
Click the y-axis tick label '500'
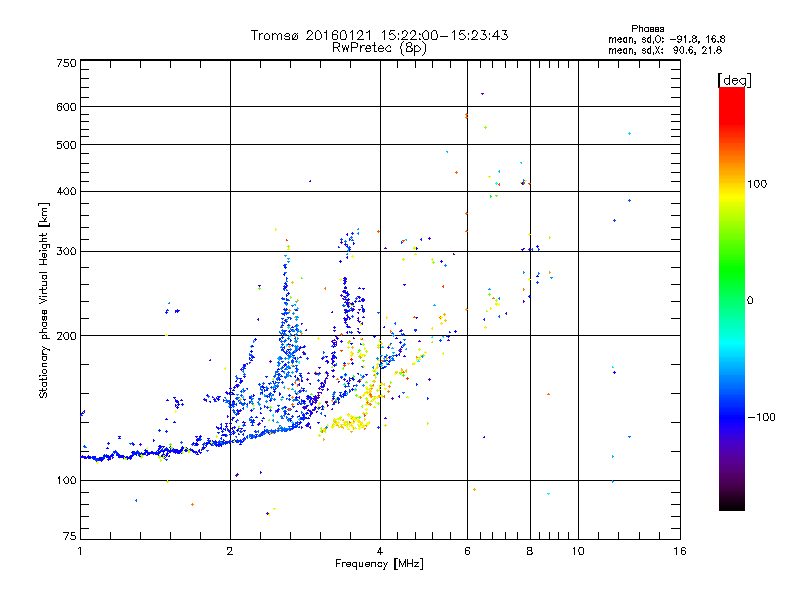66,145
